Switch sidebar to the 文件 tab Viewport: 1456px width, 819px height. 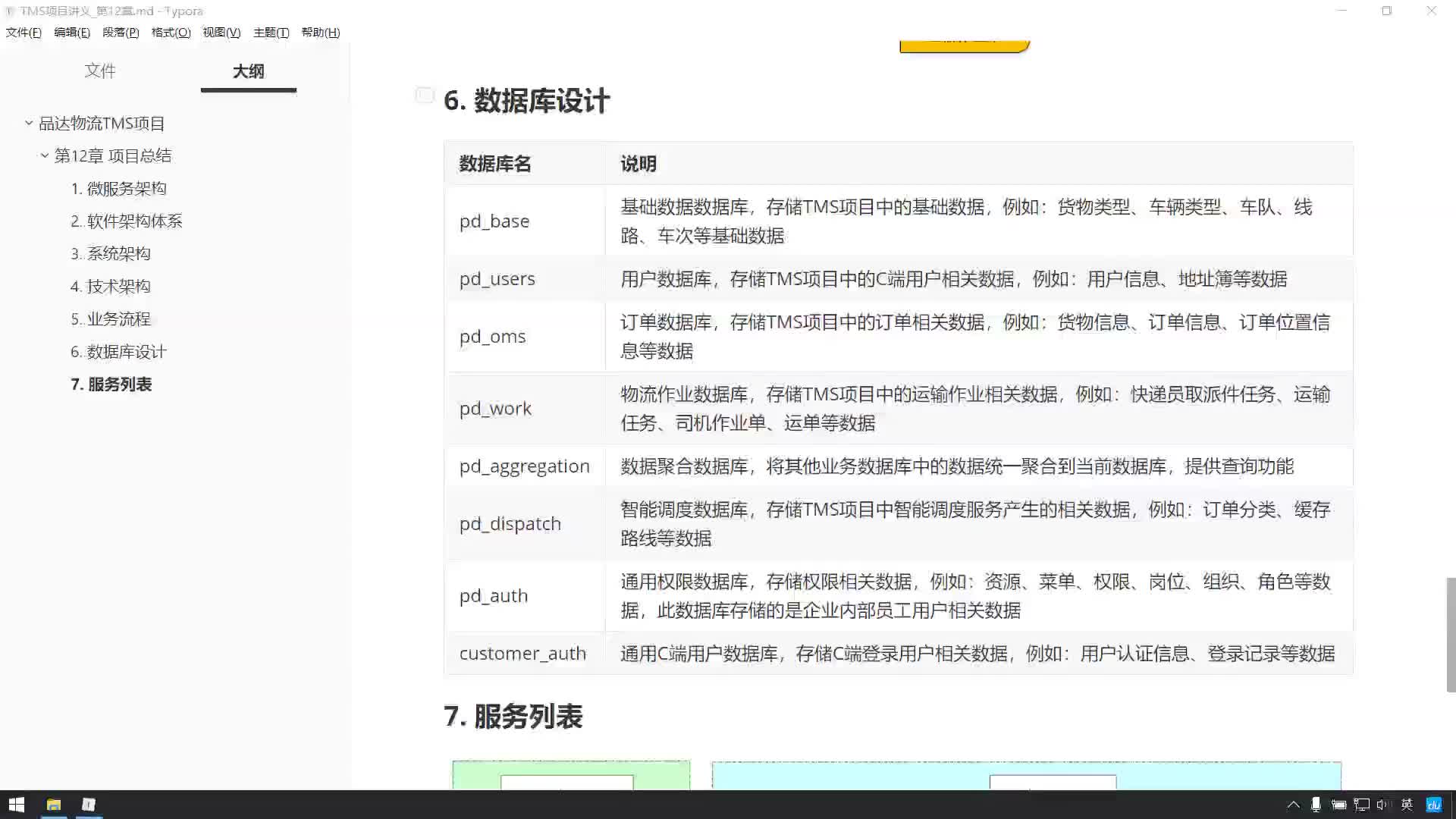click(x=100, y=71)
